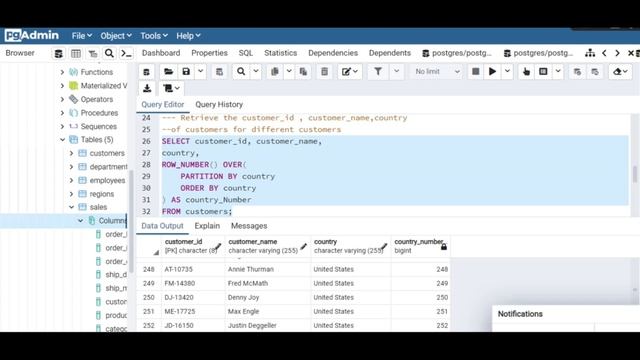
Task: Open Search Objects magnifier in Browser toolbar
Action: (x=109, y=53)
